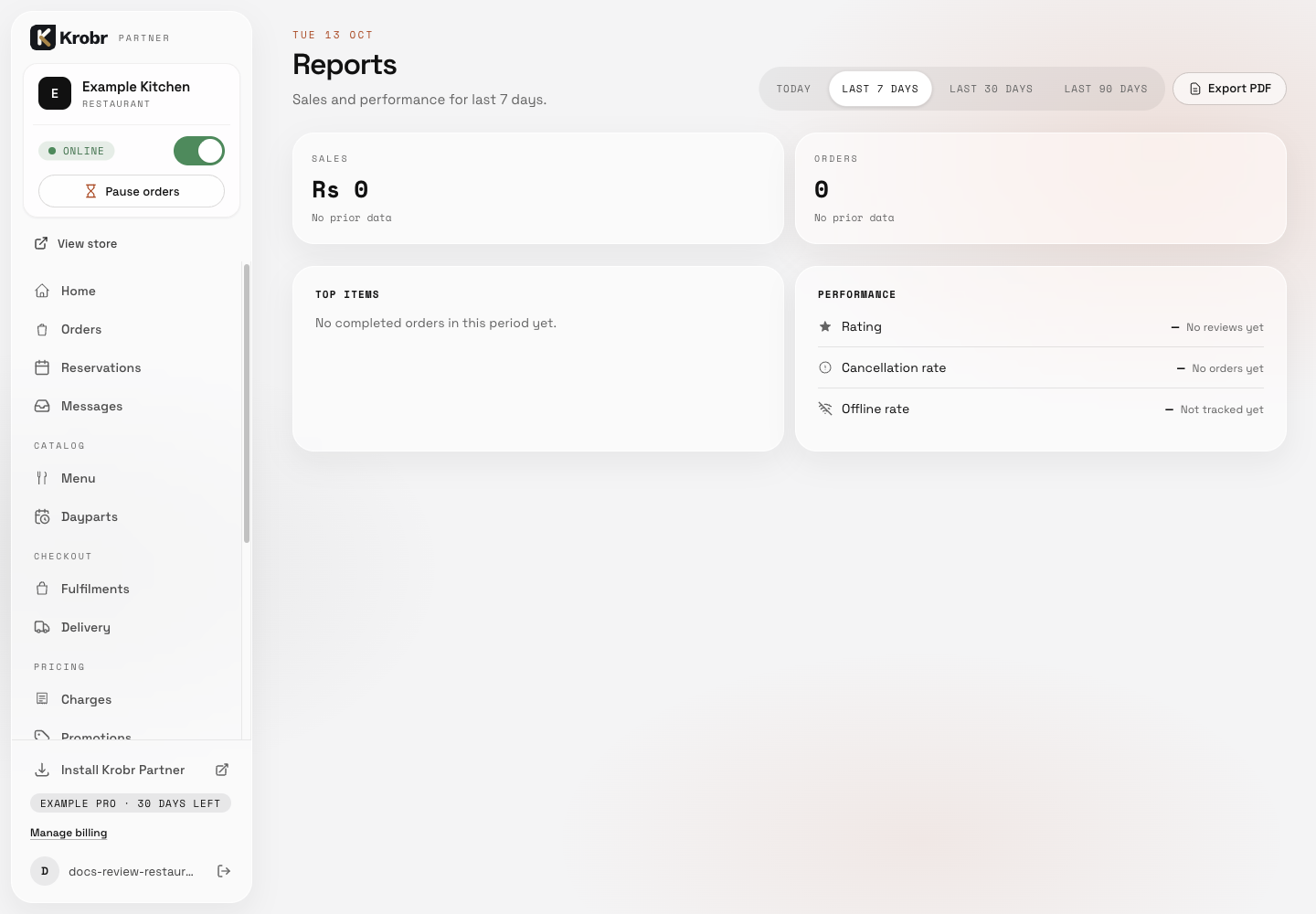Click the external-link icon beside Install Krobr Partner
Screen dimensions: 1316x914
coord(222,770)
